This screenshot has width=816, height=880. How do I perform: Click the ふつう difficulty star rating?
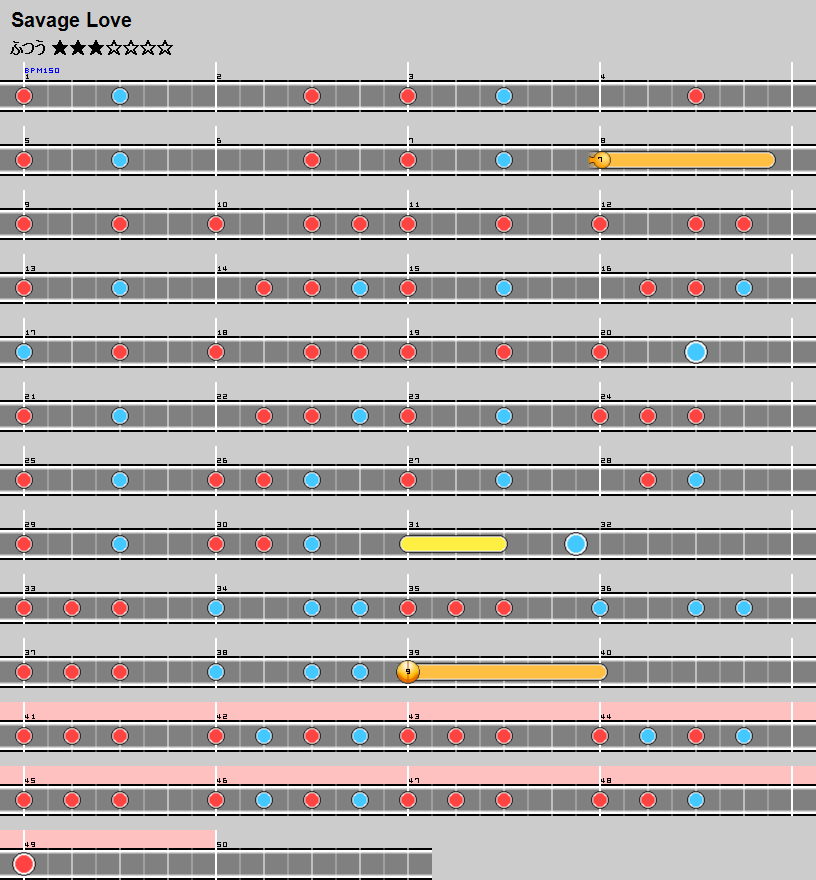(91, 47)
